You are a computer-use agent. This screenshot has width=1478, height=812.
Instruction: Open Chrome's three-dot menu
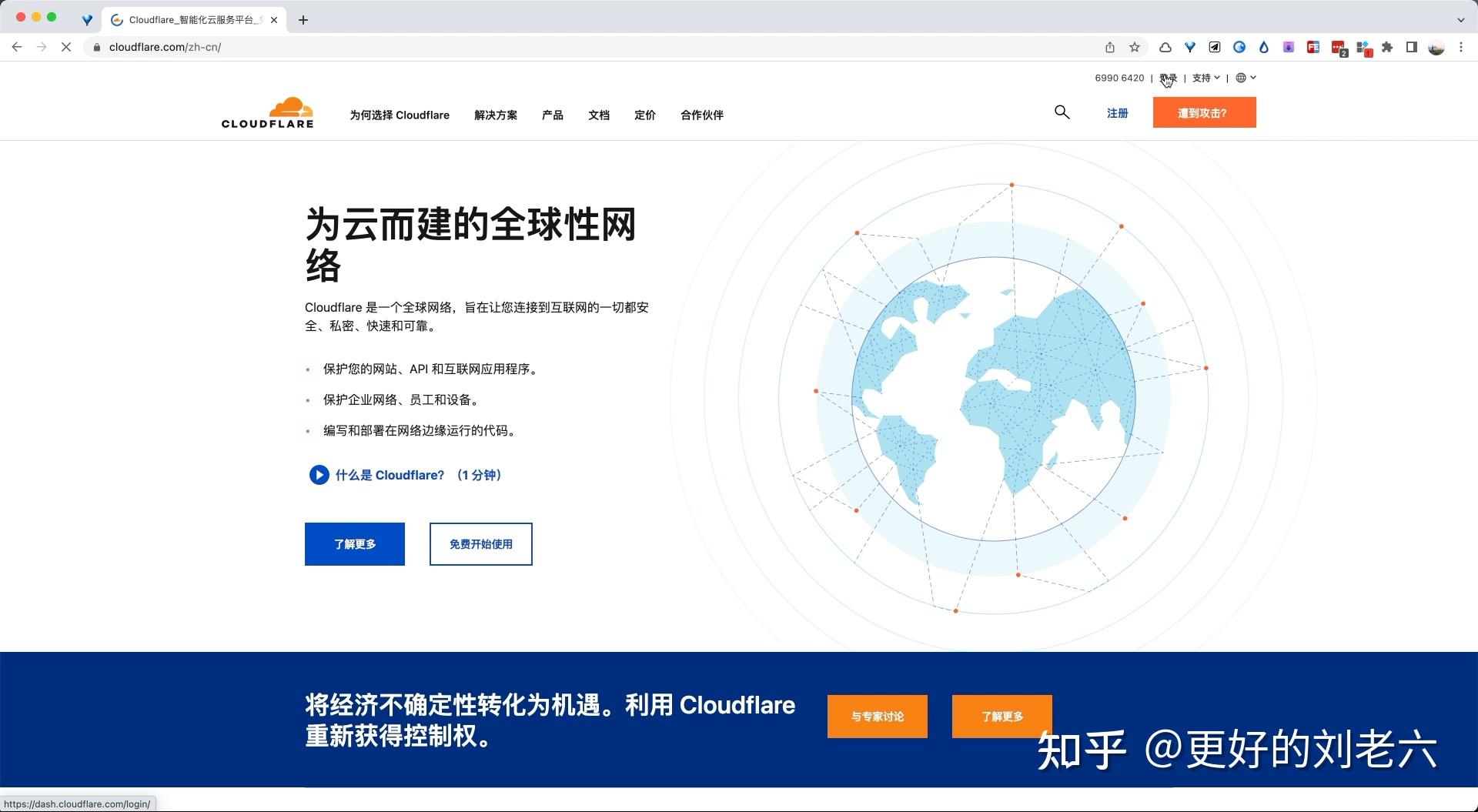[x=1460, y=47]
